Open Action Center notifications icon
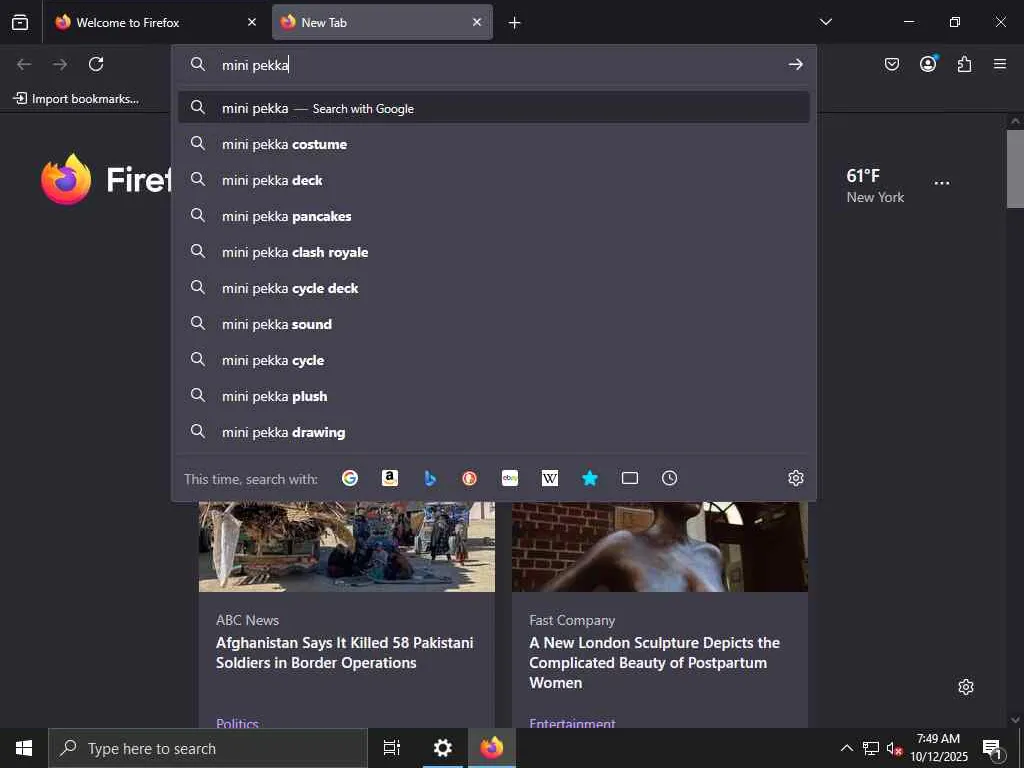 (x=992, y=748)
